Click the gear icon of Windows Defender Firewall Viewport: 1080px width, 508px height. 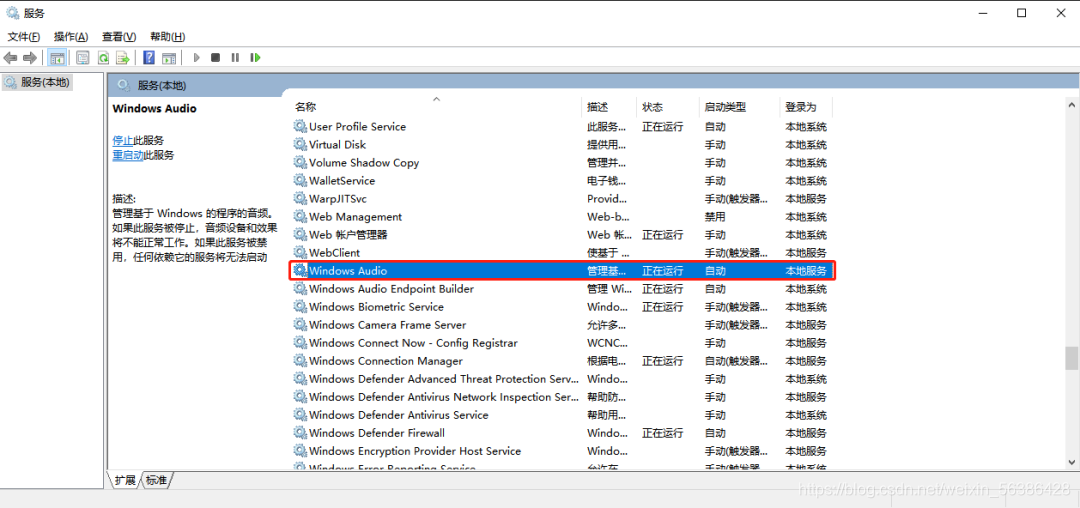300,433
